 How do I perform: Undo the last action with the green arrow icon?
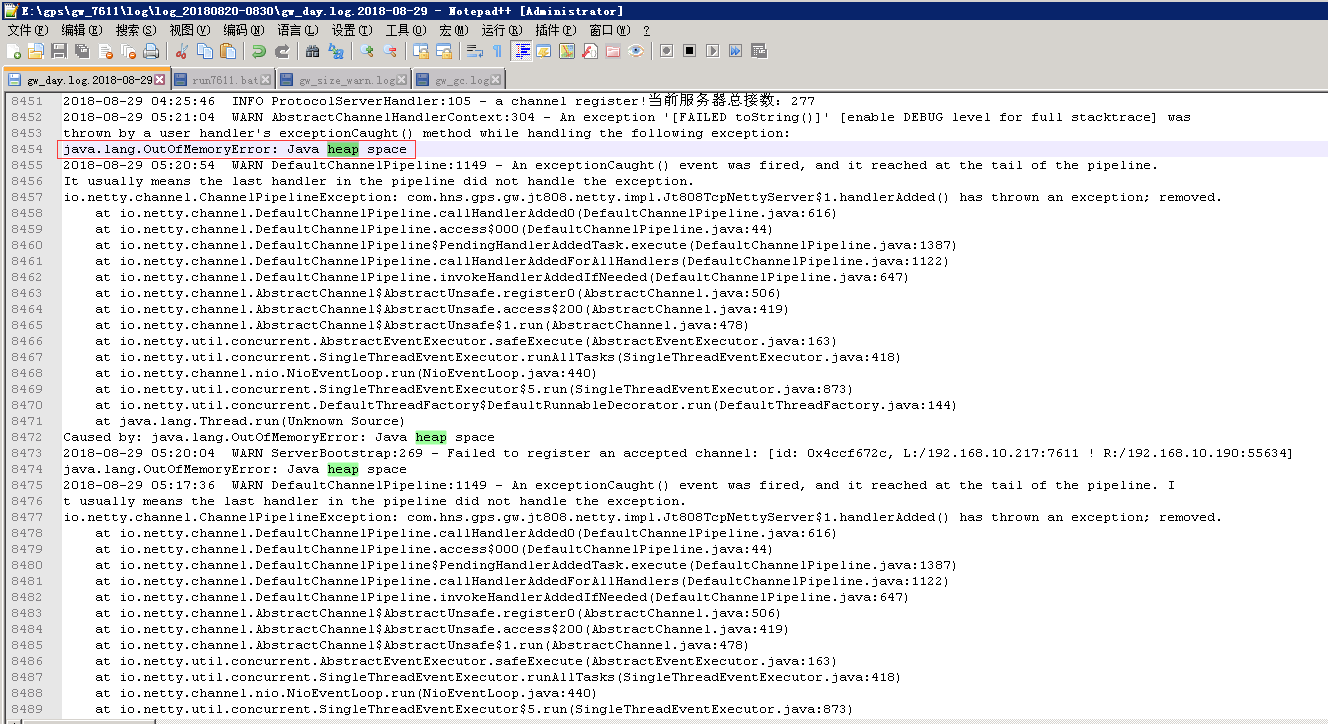click(258, 51)
